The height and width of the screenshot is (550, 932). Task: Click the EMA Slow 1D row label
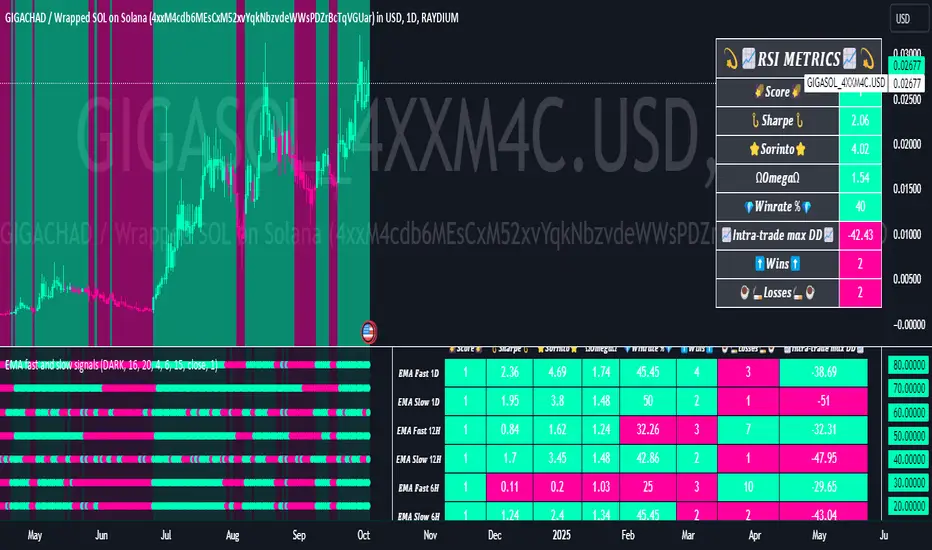[x=418, y=402]
